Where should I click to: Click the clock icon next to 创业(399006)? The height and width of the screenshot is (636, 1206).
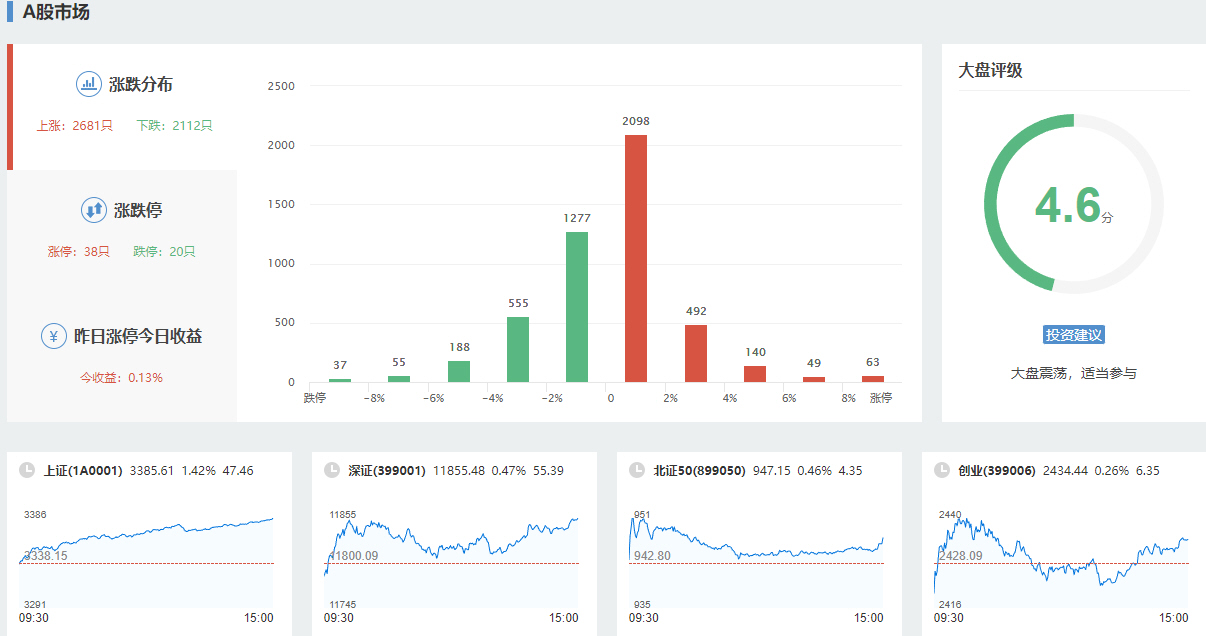[942, 470]
